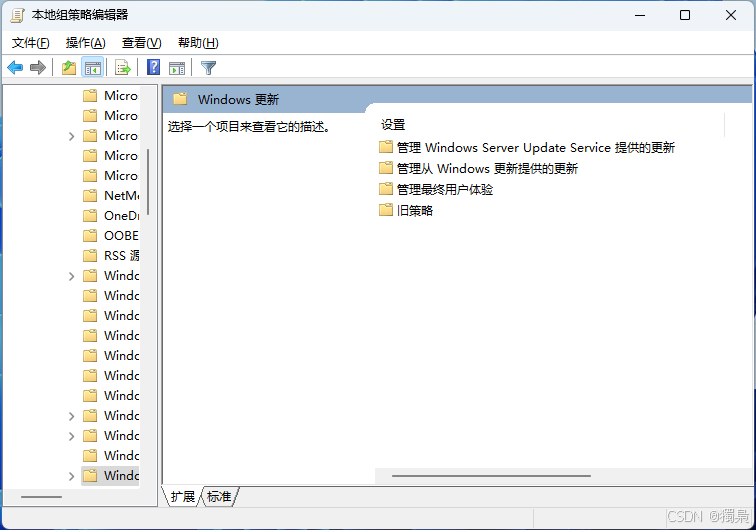
Task: Switch to the 扩展 tab
Action: [183, 496]
